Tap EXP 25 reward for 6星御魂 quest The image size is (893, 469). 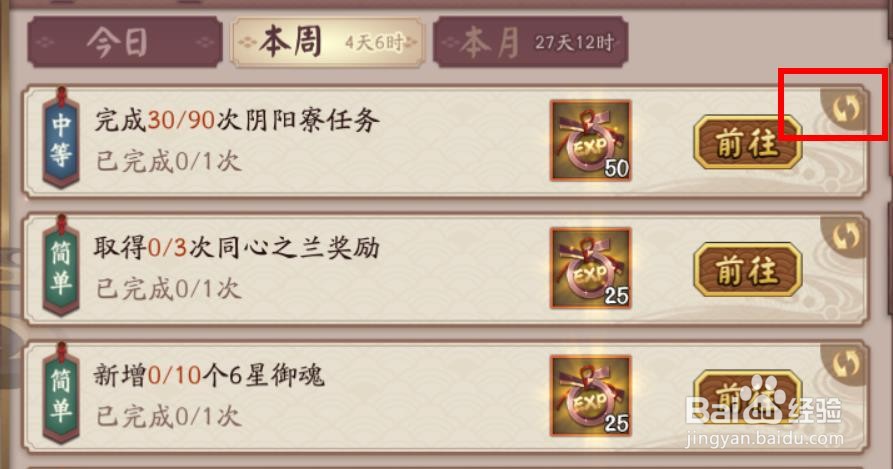pos(591,396)
